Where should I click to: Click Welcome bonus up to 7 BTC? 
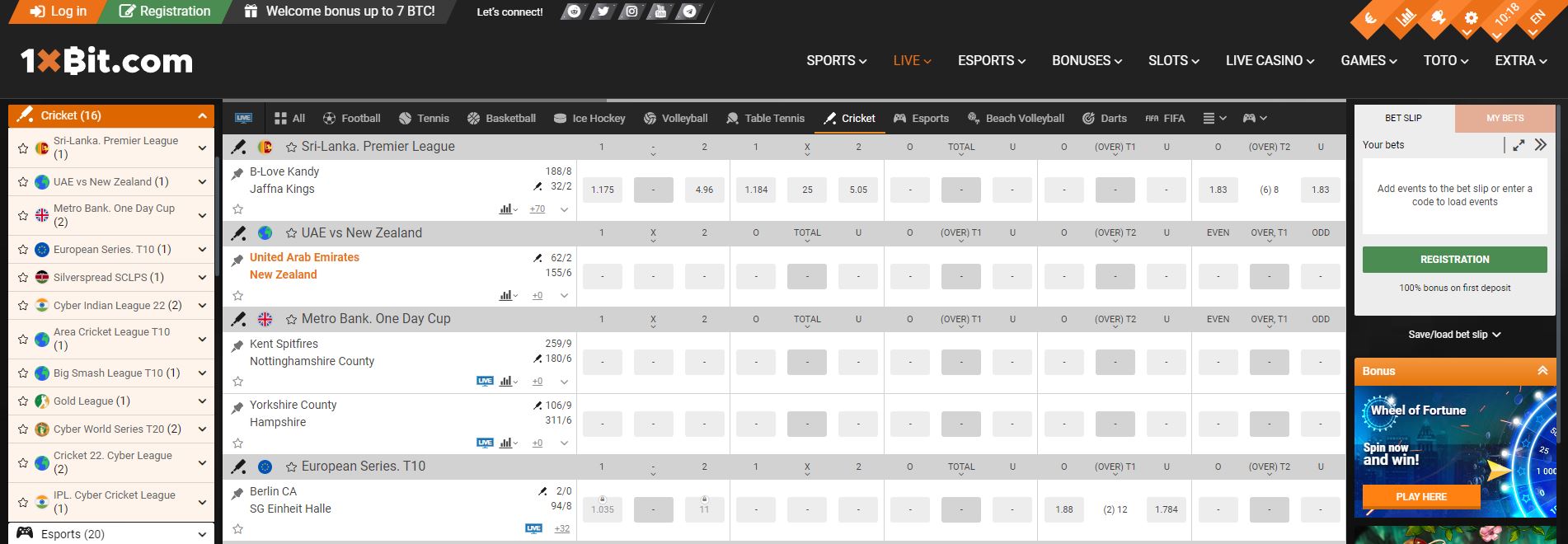tap(340, 12)
